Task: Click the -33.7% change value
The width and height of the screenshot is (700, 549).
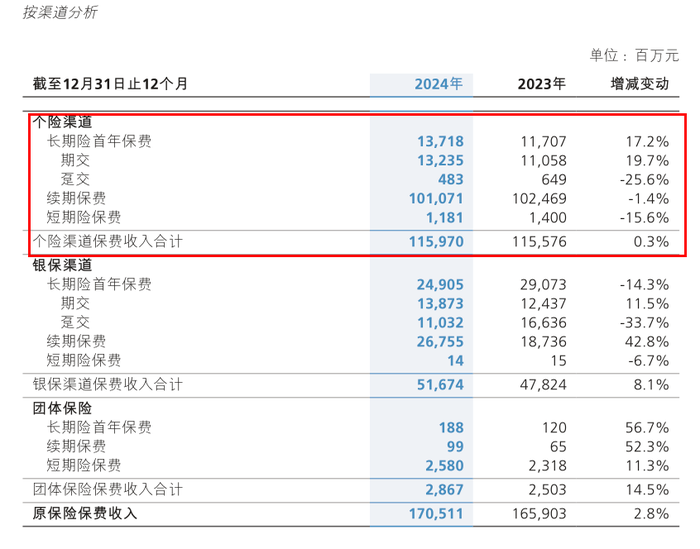Action: tap(643, 322)
